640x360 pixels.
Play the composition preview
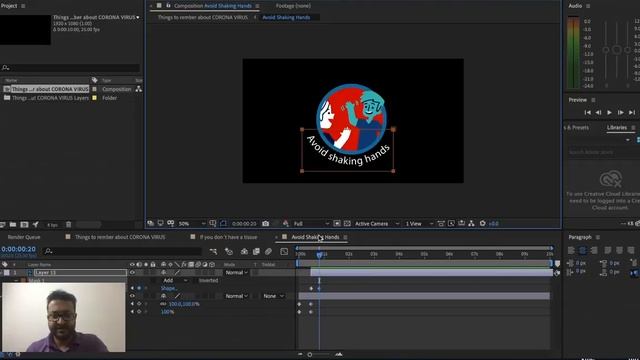point(609,112)
